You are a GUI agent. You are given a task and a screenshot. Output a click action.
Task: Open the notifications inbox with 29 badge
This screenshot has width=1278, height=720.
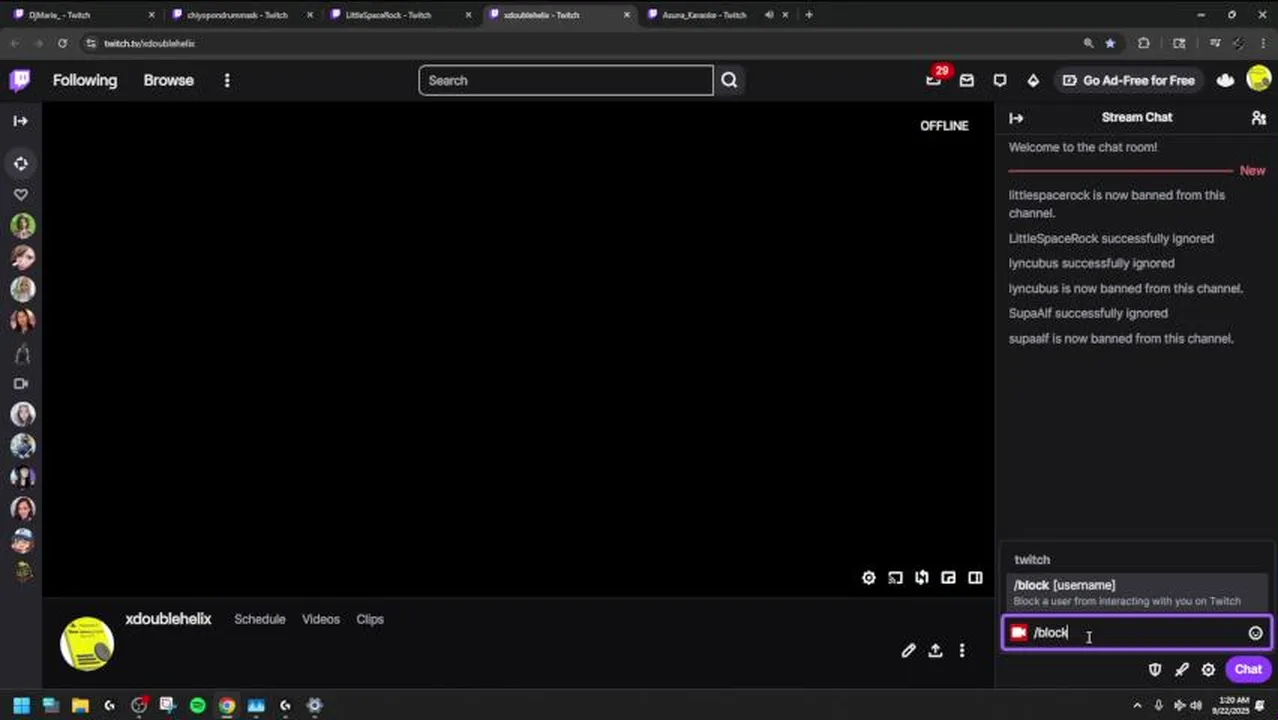point(934,80)
